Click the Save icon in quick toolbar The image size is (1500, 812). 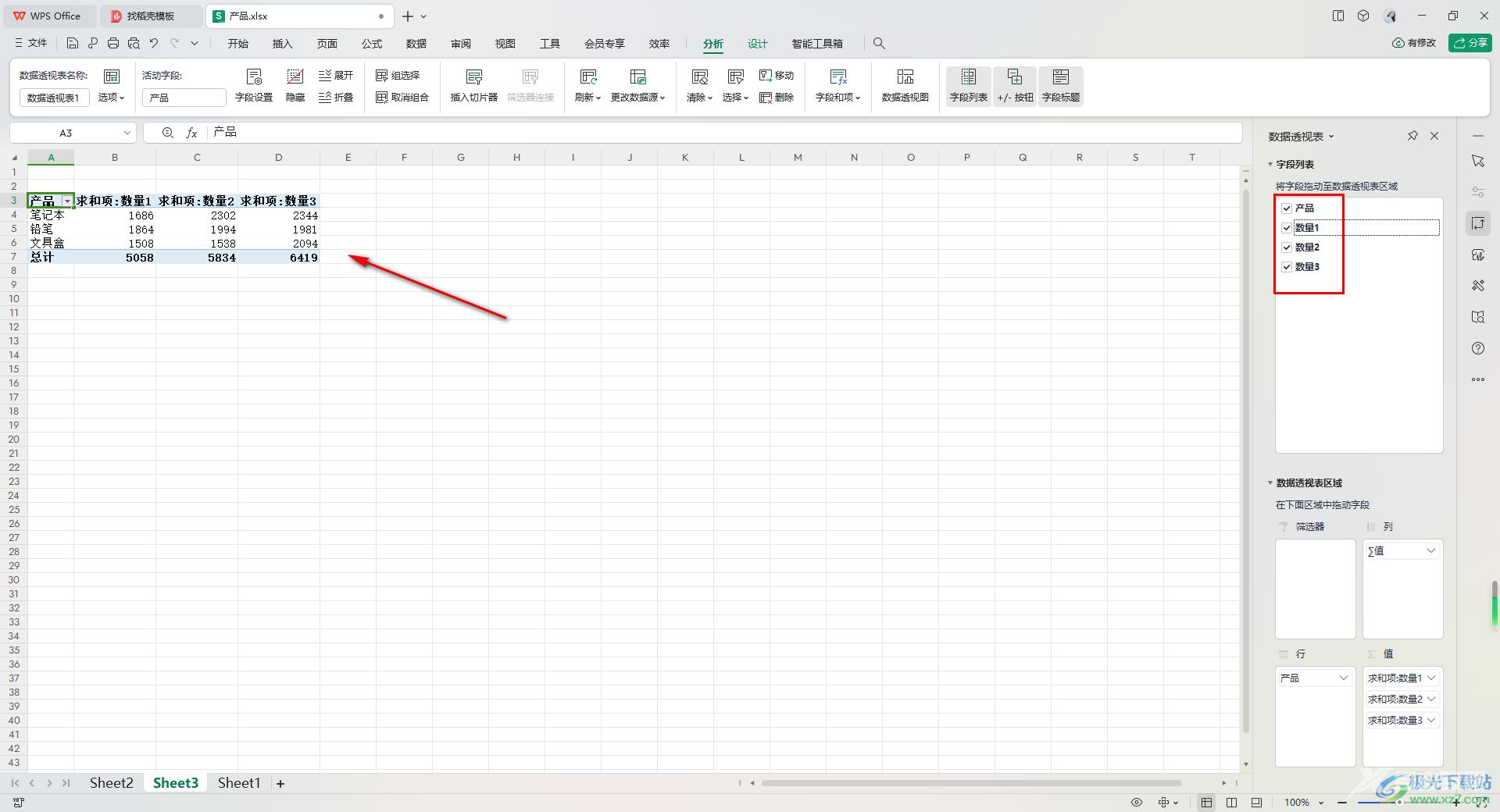pos(73,44)
